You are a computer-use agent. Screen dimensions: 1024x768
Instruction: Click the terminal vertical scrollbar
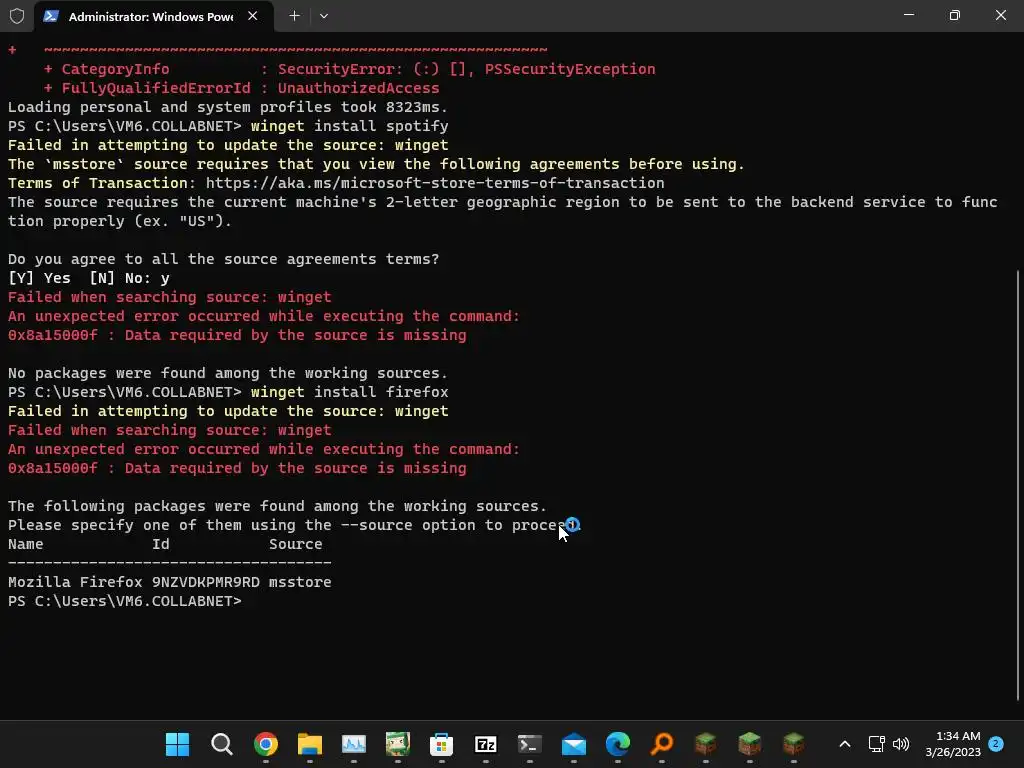coord(1017,485)
